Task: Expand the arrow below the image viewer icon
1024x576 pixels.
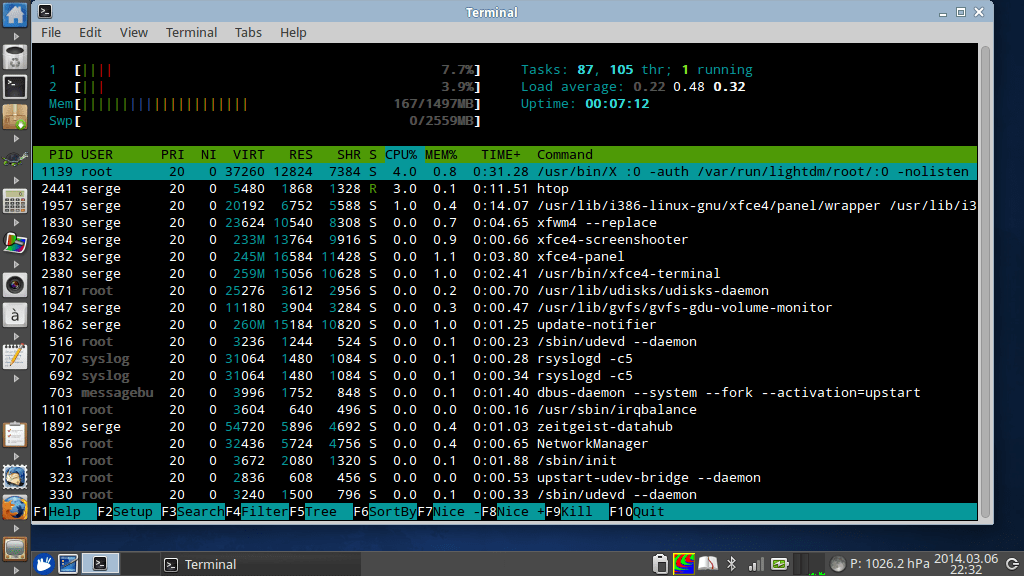Action: 16,264
